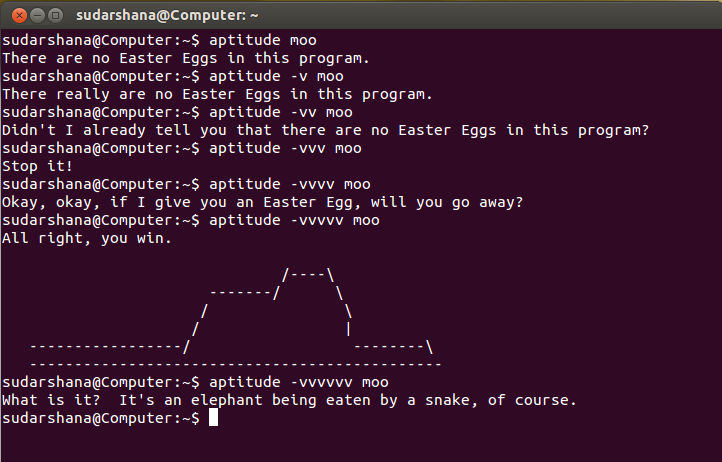The height and width of the screenshot is (462, 722).
Task: Click the "All right, you win." output
Action: pyautogui.click(x=87, y=238)
